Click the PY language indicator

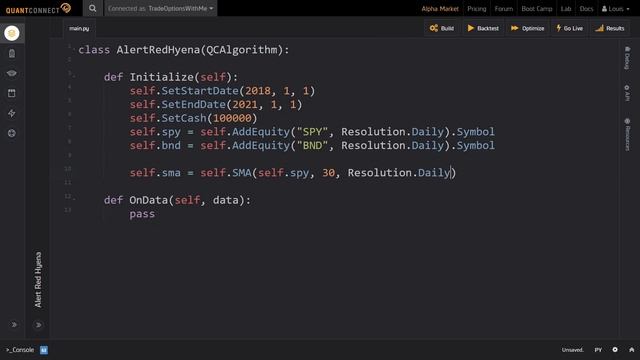click(598, 350)
